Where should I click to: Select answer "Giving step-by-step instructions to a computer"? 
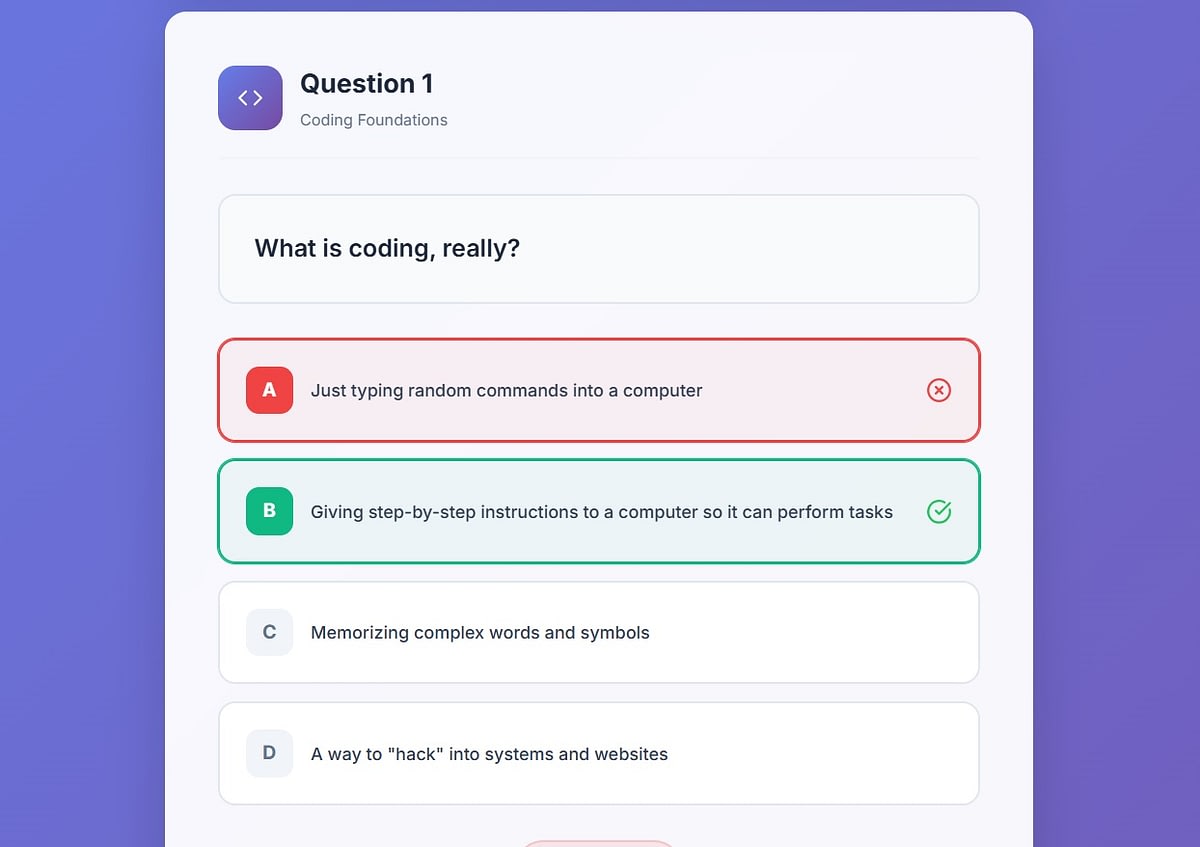click(601, 512)
